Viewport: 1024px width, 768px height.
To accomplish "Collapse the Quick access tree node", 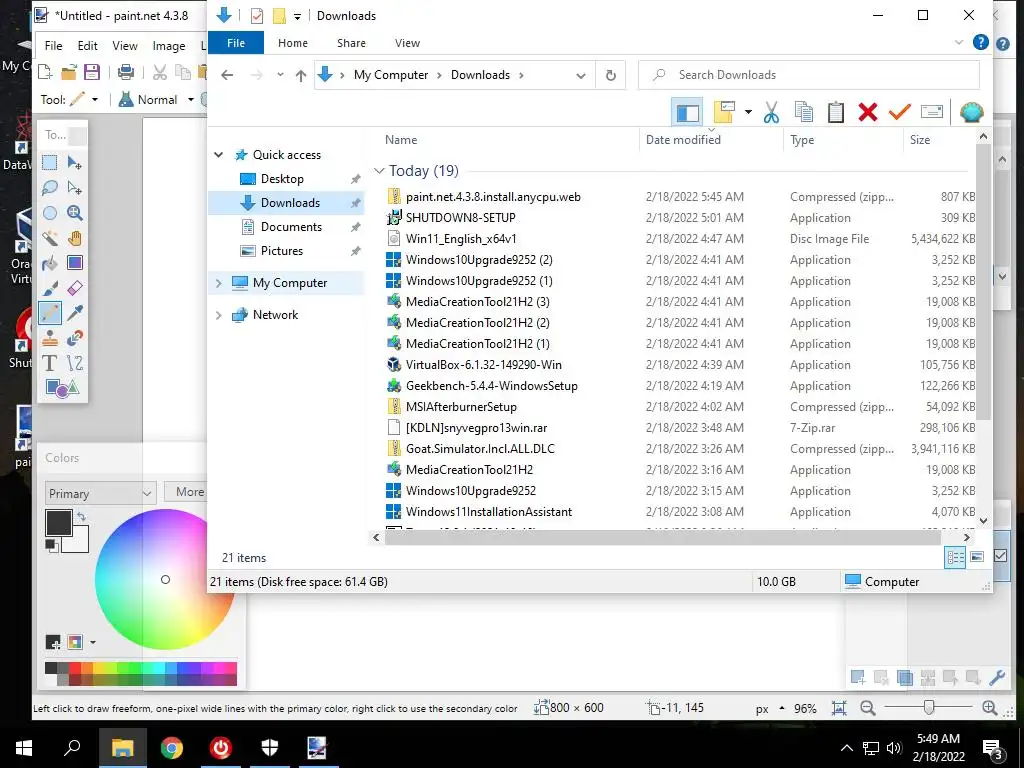I will (219, 155).
